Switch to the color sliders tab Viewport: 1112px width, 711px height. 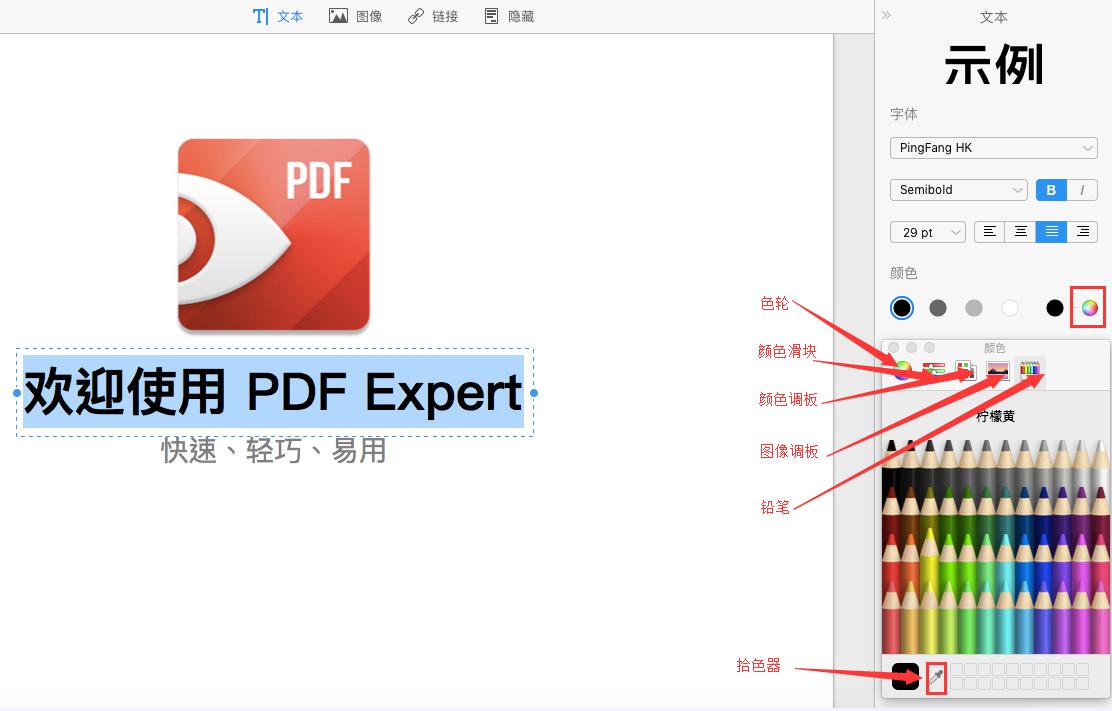click(934, 370)
